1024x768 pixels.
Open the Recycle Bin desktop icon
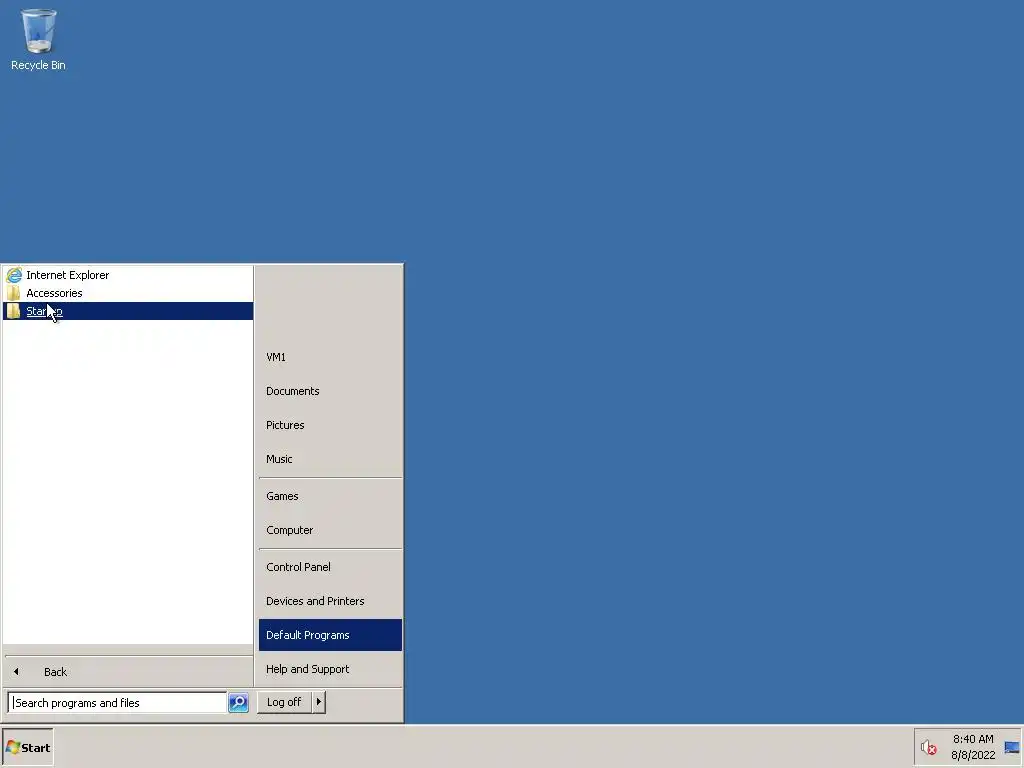pyautogui.click(x=38, y=39)
